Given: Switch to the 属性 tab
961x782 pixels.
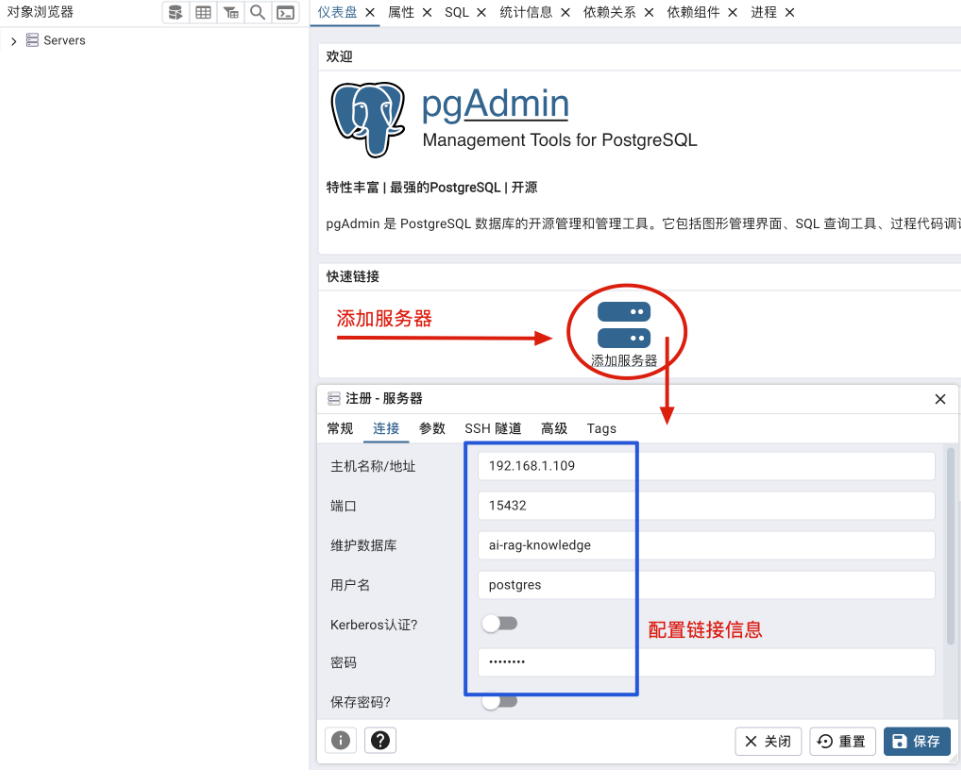Looking at the screenshot, I should click(x=401, y=12).
